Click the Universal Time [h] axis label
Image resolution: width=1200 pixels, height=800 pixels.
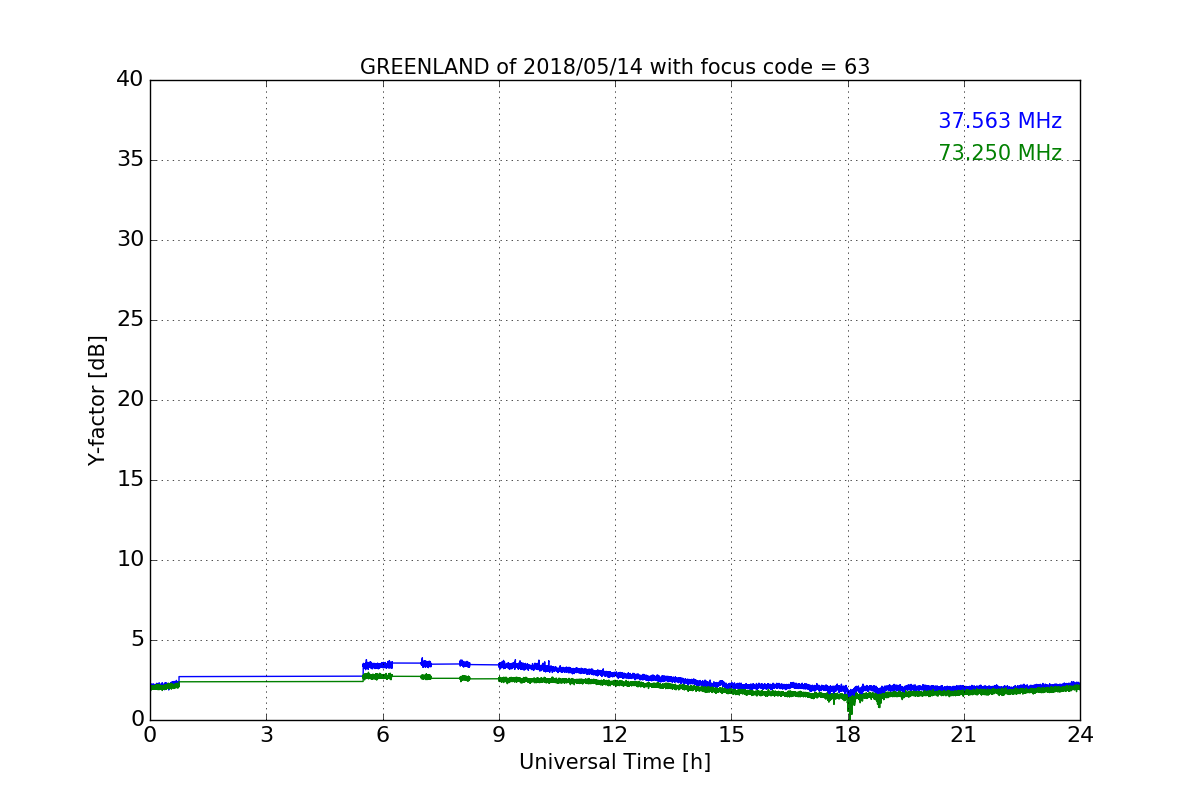point(615,762)
